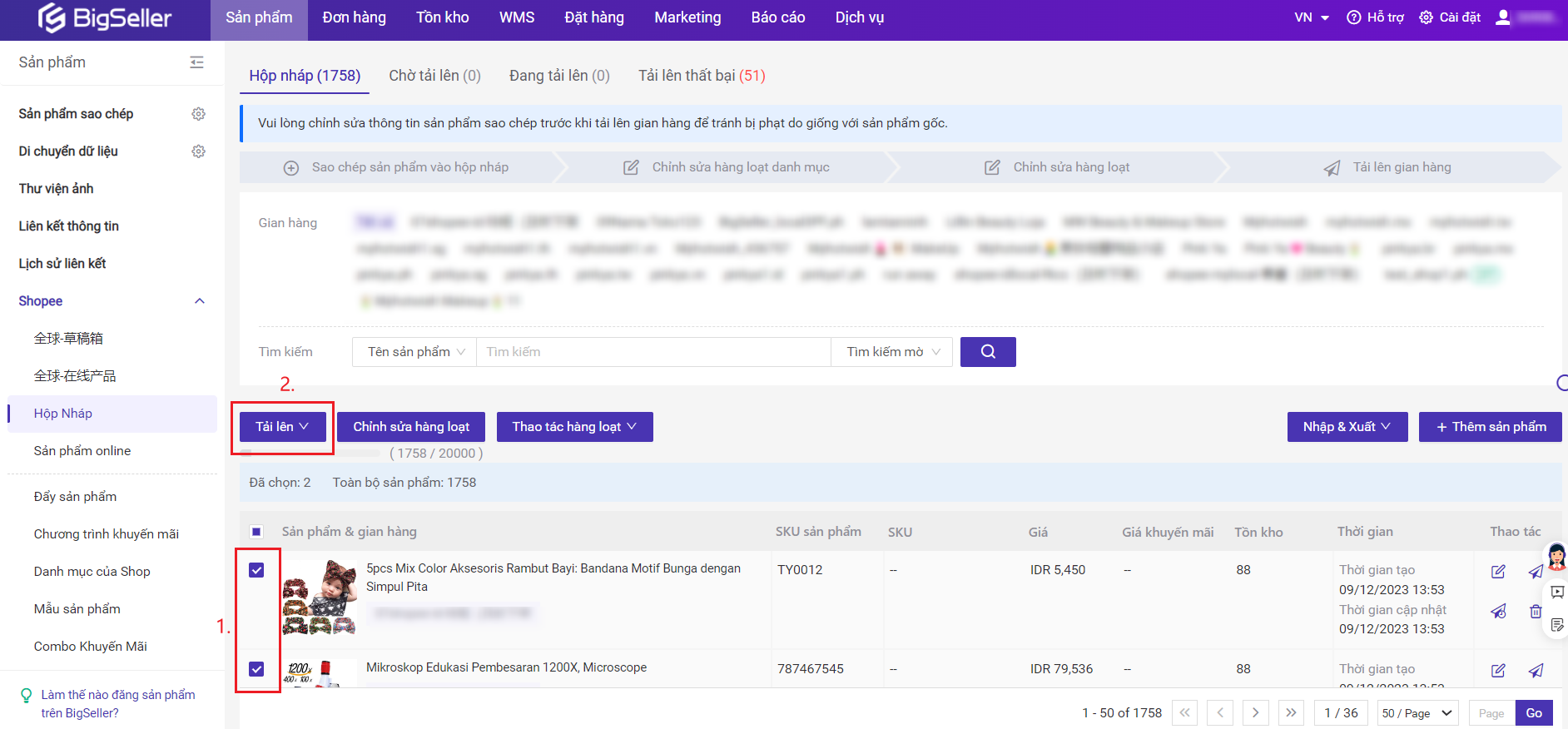This screenshot has height=729, width=1568.
Task: Click the Tìm kiếm search text field
Action: 653,352
